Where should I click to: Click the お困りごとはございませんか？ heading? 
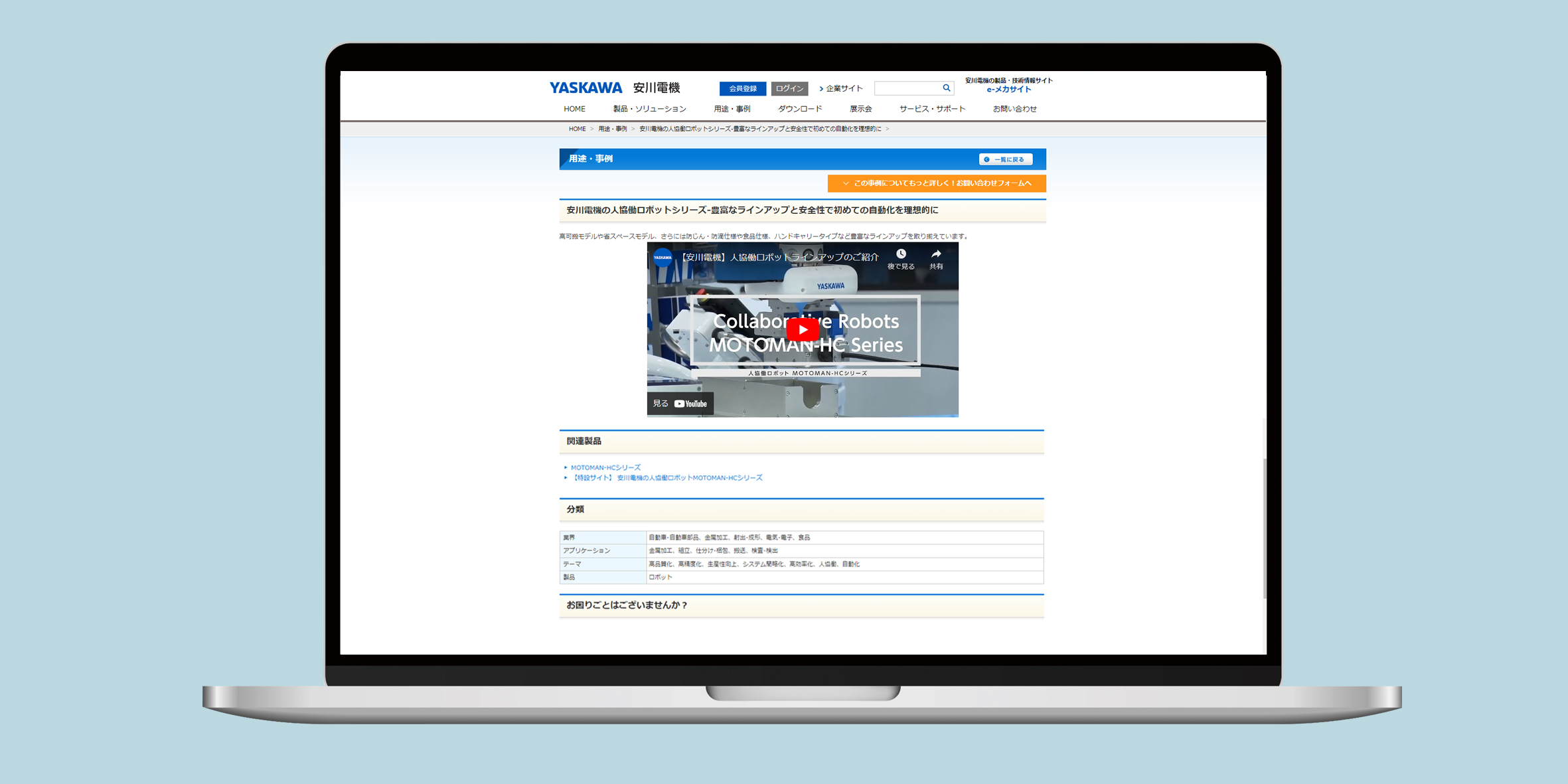[x=627, y=605]
